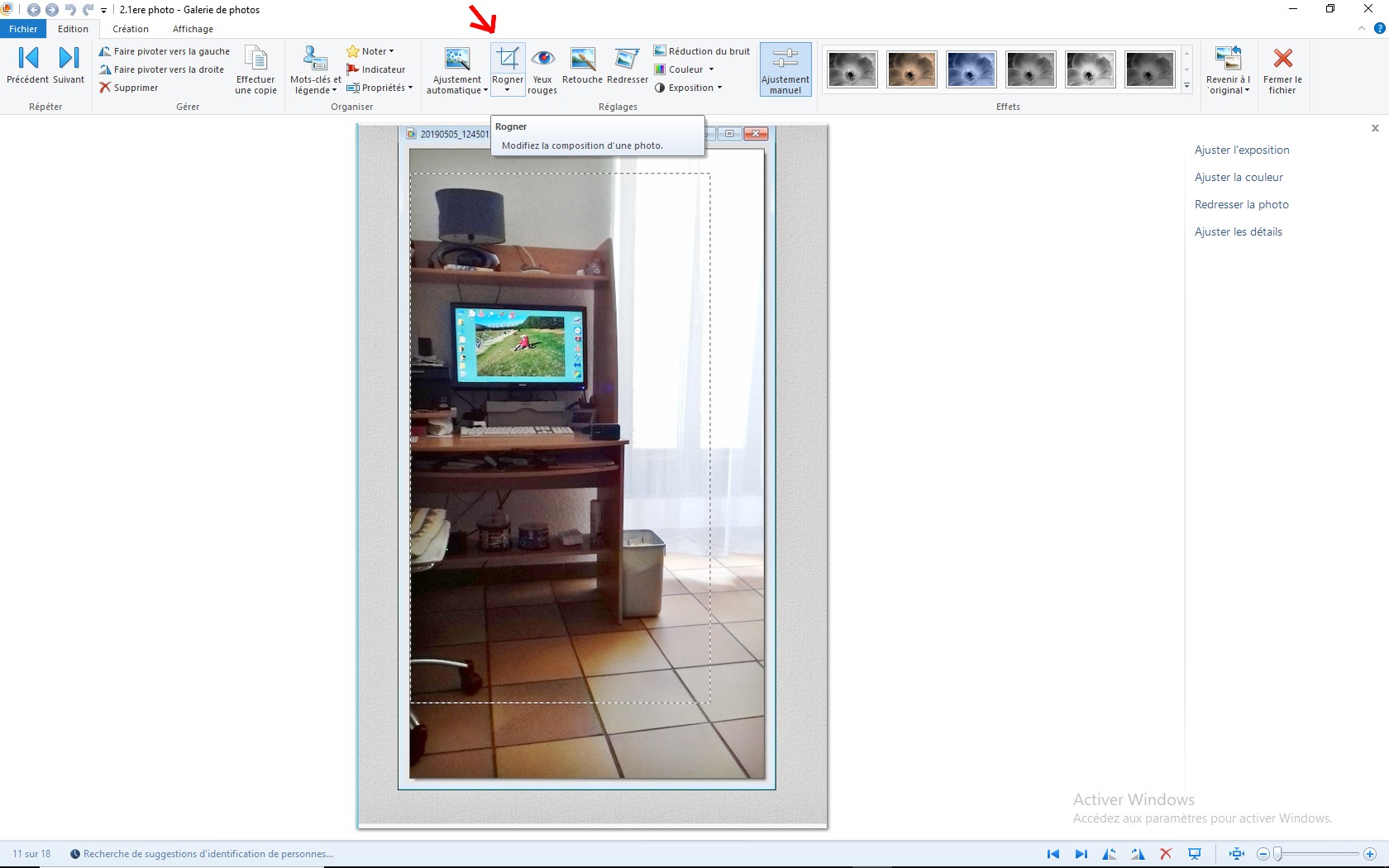1389x868 pixels.
Task: Click Réduction du bruit in the ribbon
Action: (x=702, y=51)
